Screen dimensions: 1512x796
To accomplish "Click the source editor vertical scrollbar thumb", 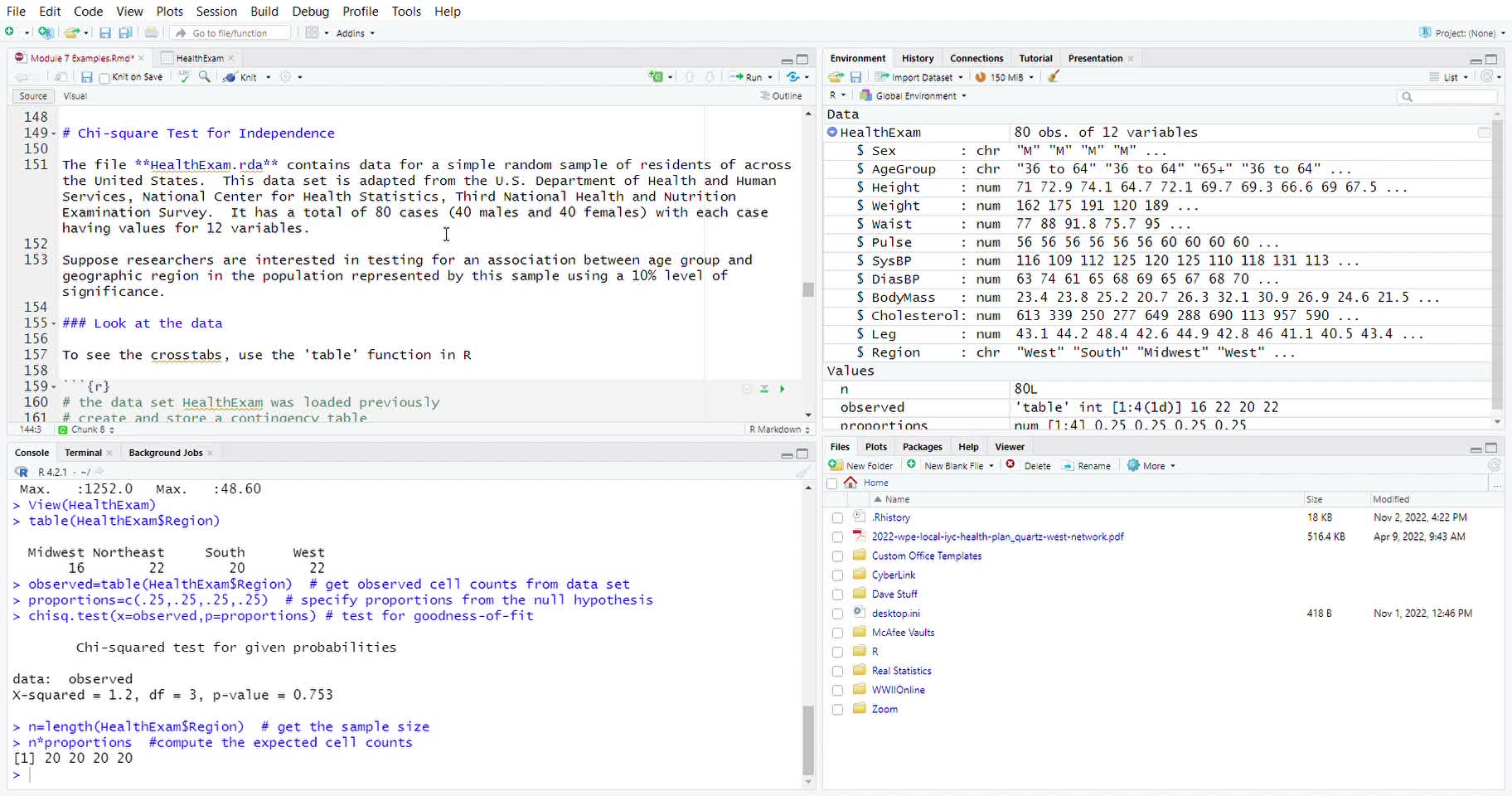I will tap(808, 289).
